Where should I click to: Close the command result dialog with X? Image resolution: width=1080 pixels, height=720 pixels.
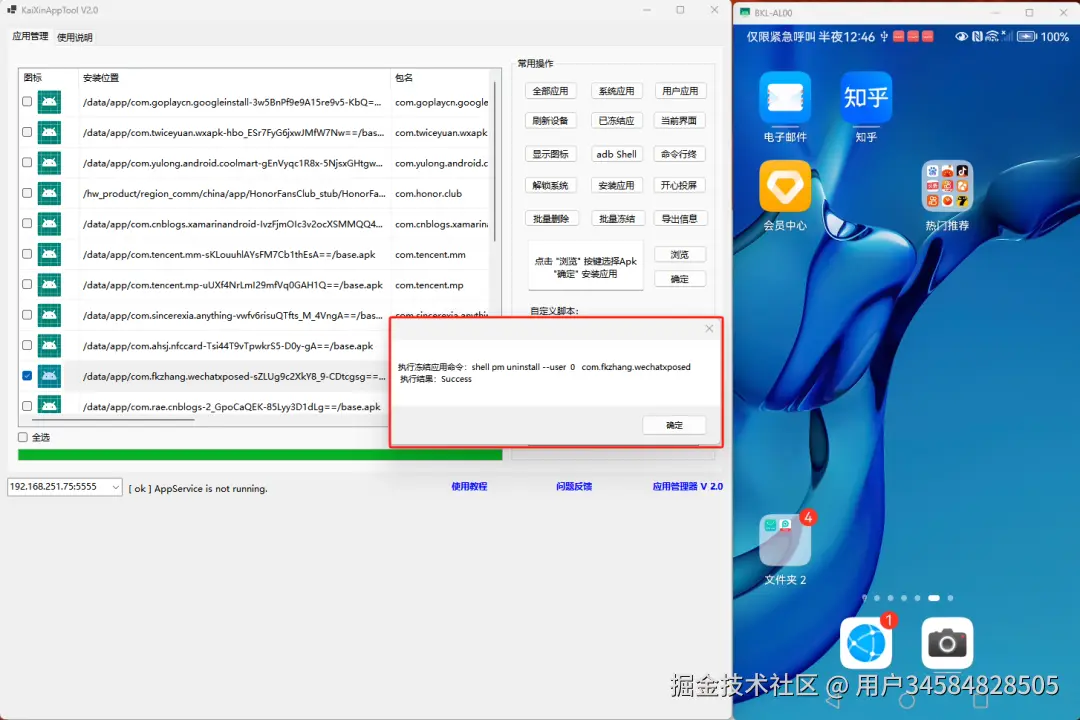coord(709,329)
